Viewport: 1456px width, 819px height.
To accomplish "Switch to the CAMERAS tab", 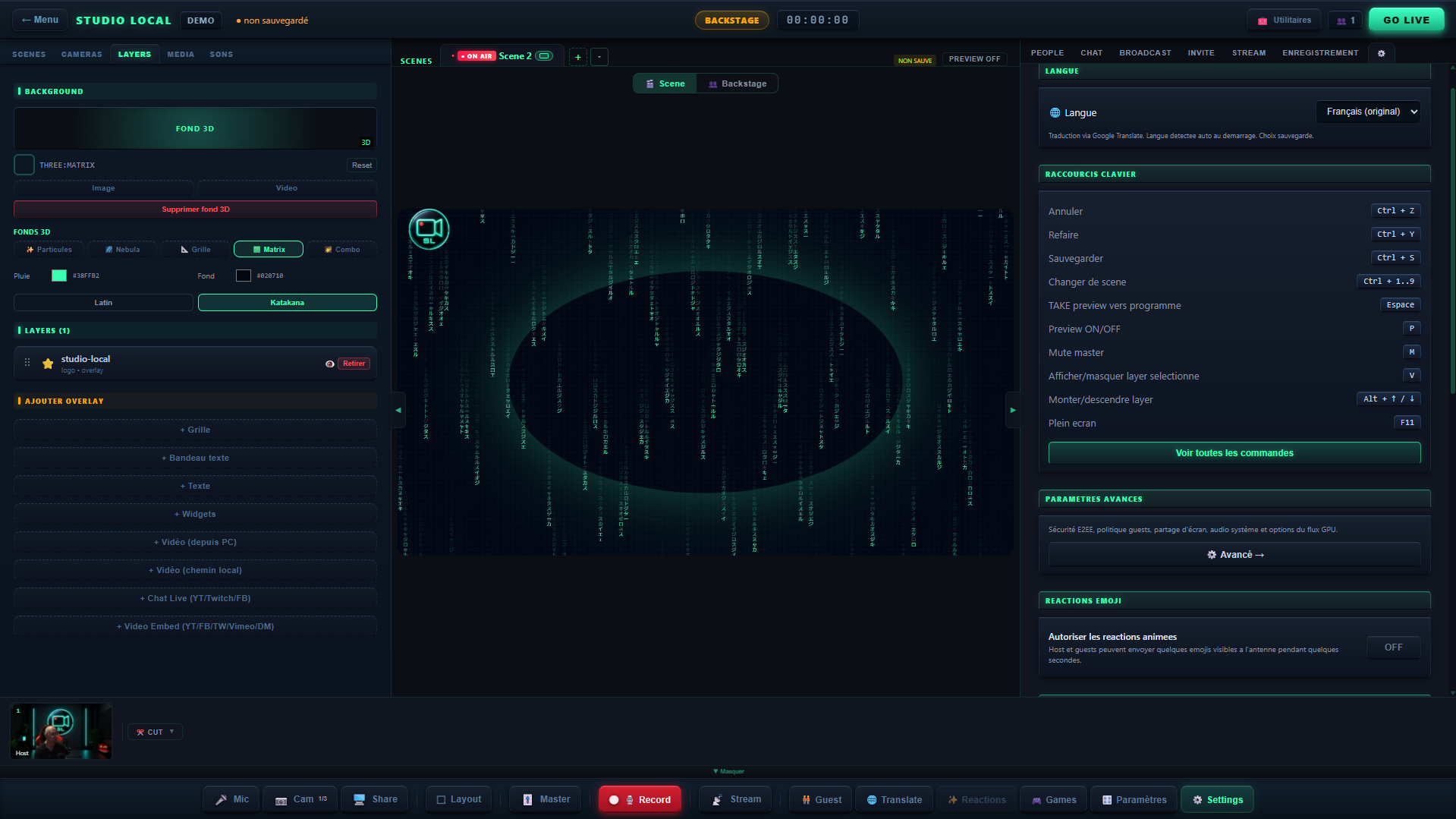I will (x=81, y=55).
